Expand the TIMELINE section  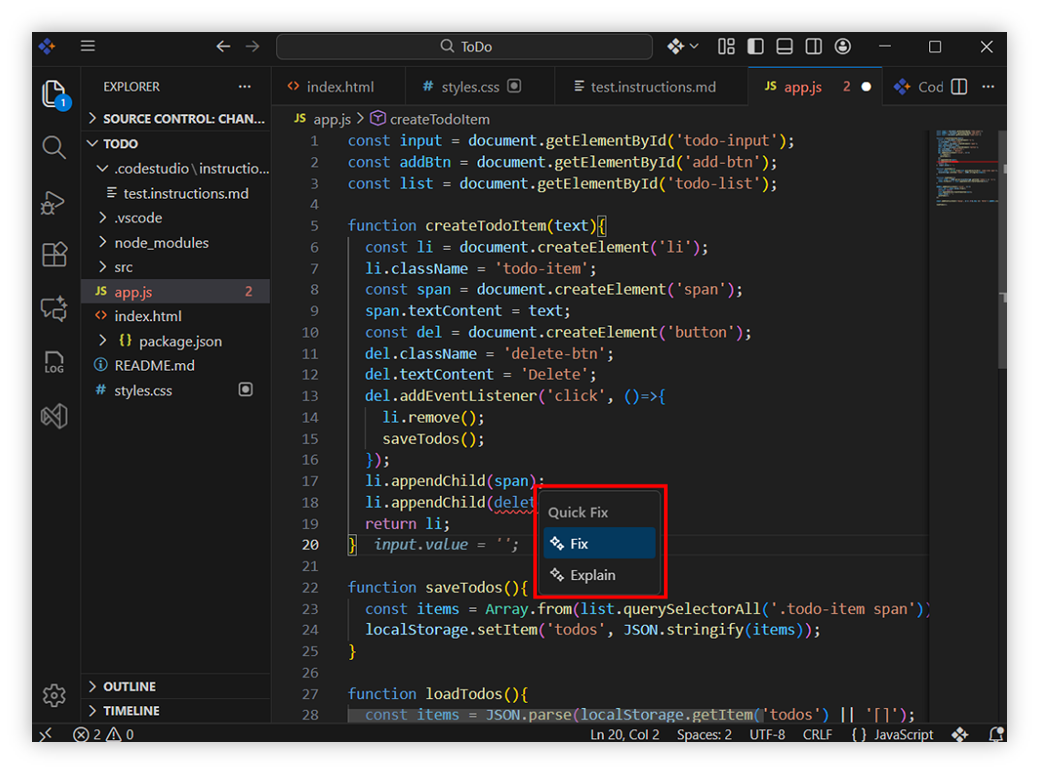(131, 711)
